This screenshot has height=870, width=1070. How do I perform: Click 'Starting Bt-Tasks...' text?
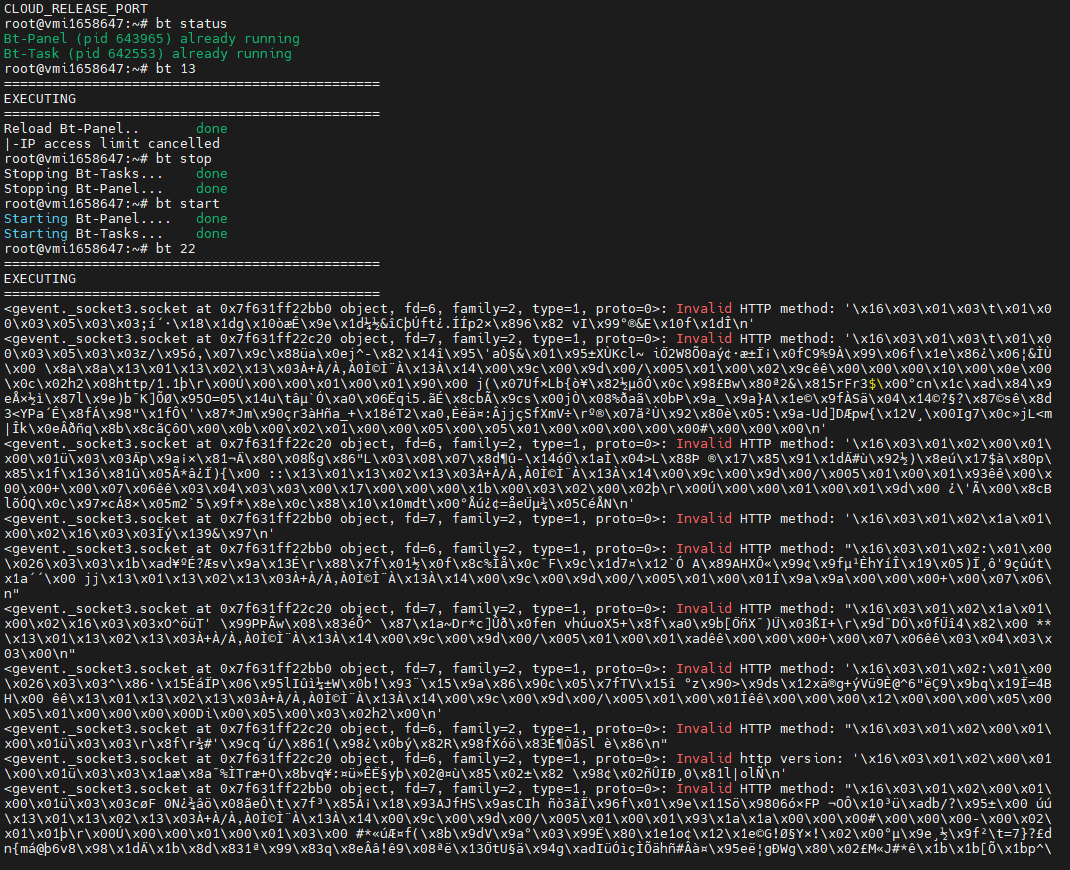(x=83, y=234)
